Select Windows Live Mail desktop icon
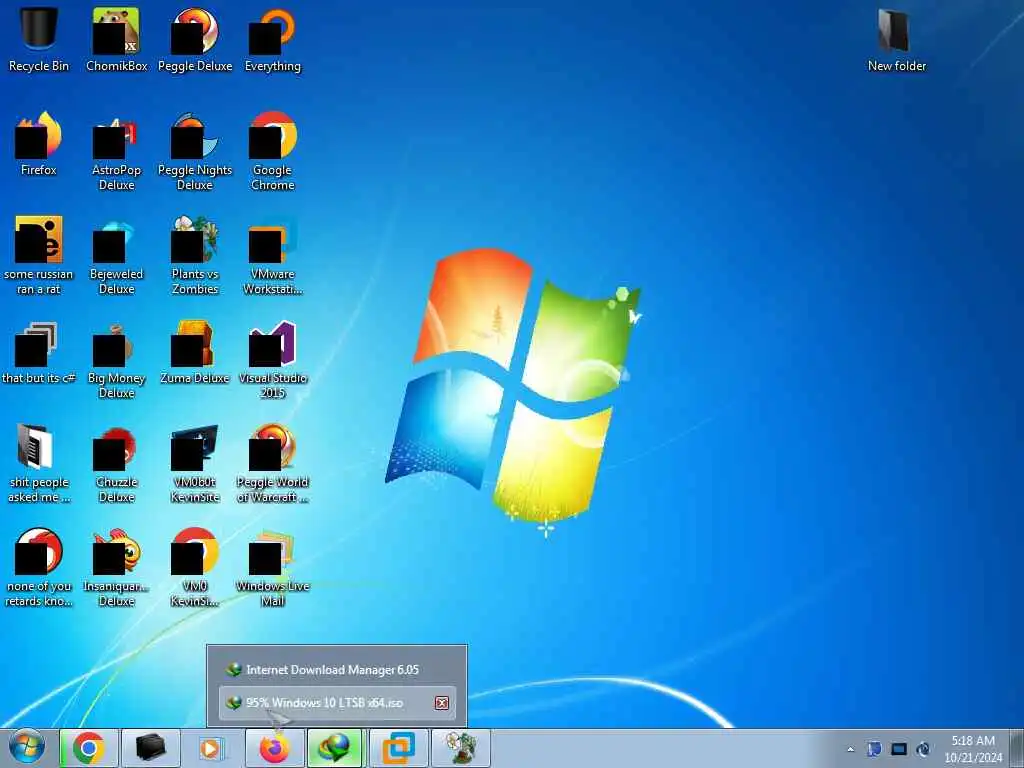 pyautogui.click(x=272, y=567)
